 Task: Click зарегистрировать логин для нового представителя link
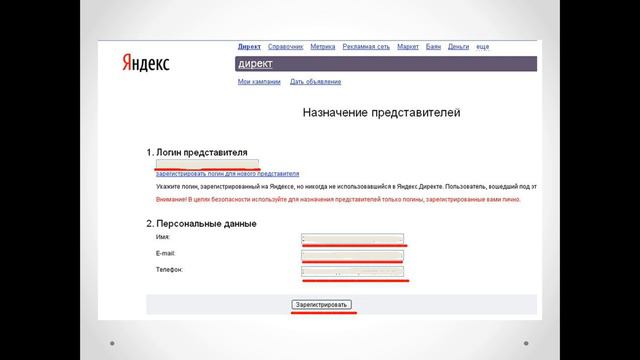point(227,173)
